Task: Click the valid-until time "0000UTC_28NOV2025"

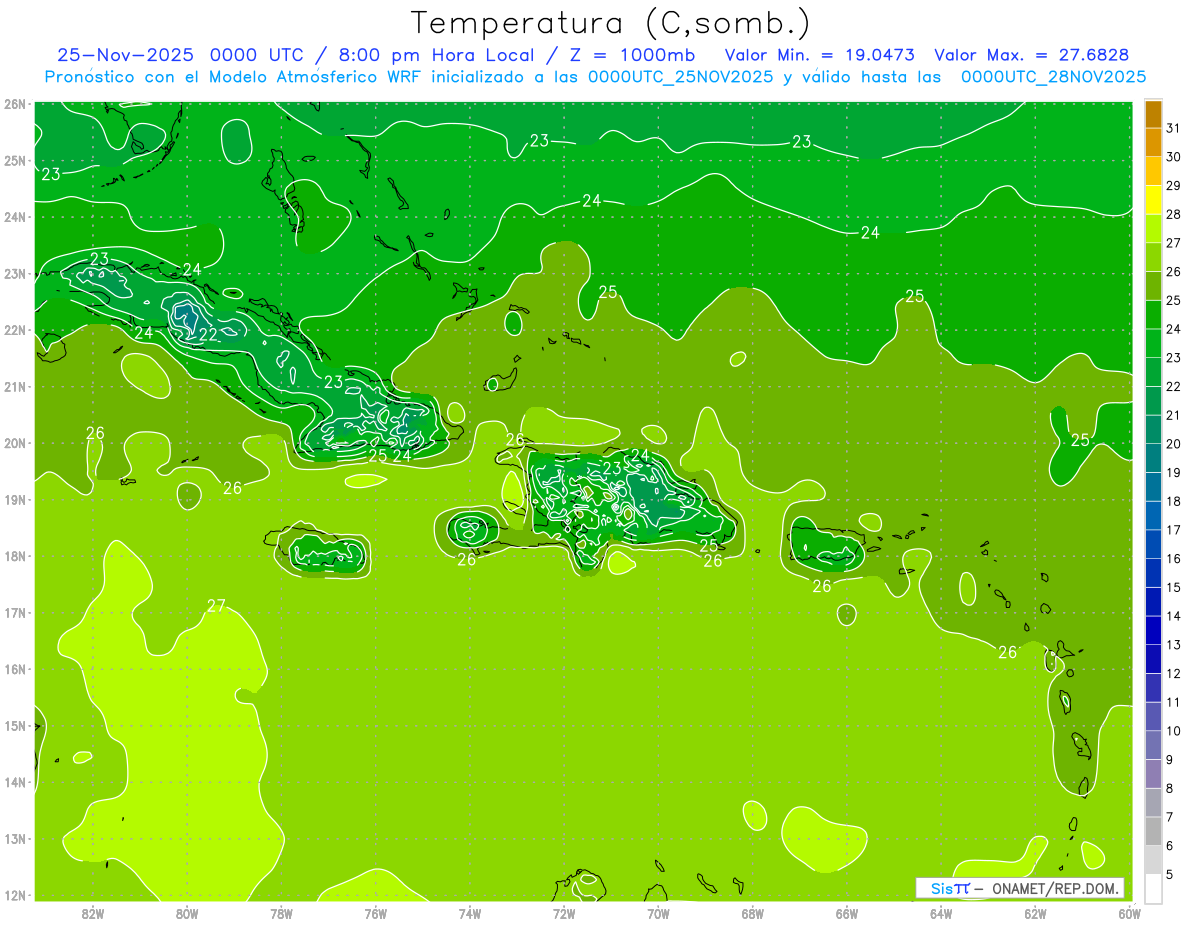Action: coord(1053,77)
